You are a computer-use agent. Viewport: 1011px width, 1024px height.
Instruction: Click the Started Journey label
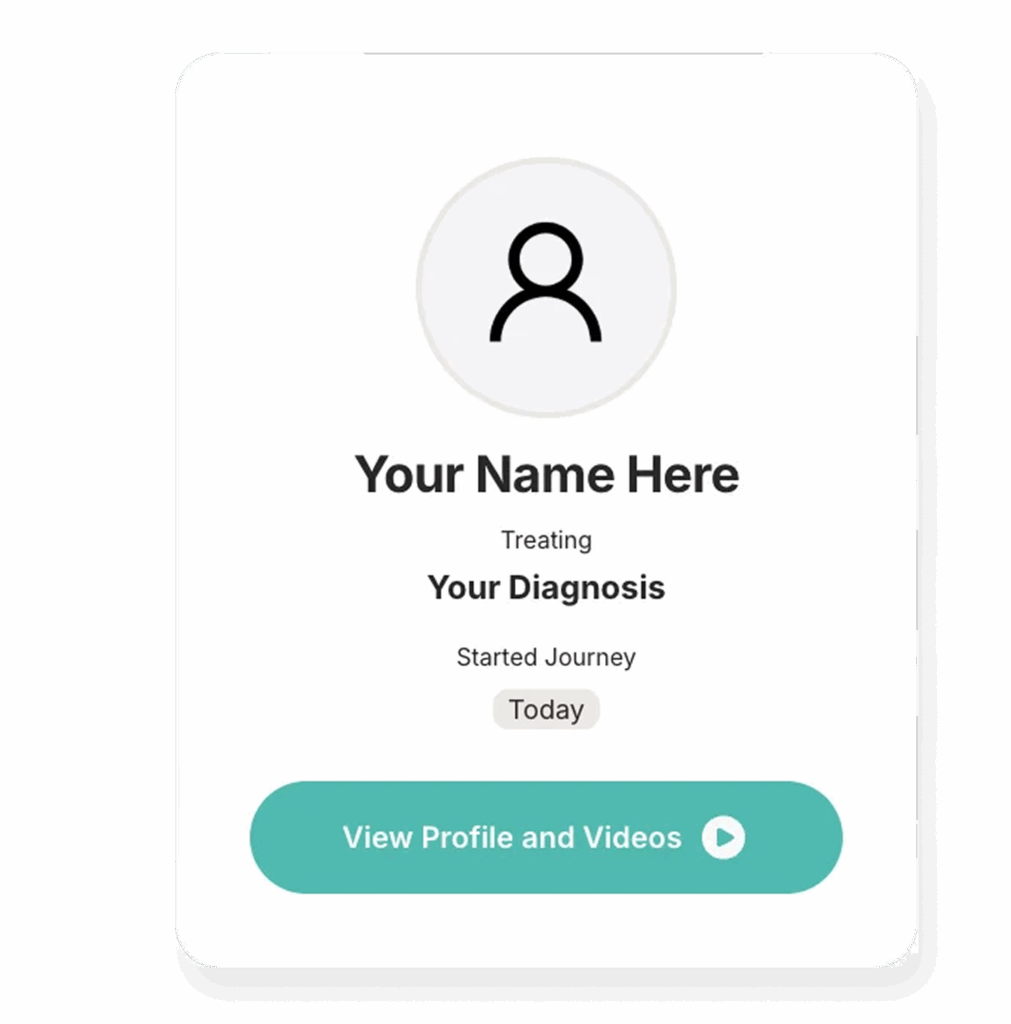546,657
